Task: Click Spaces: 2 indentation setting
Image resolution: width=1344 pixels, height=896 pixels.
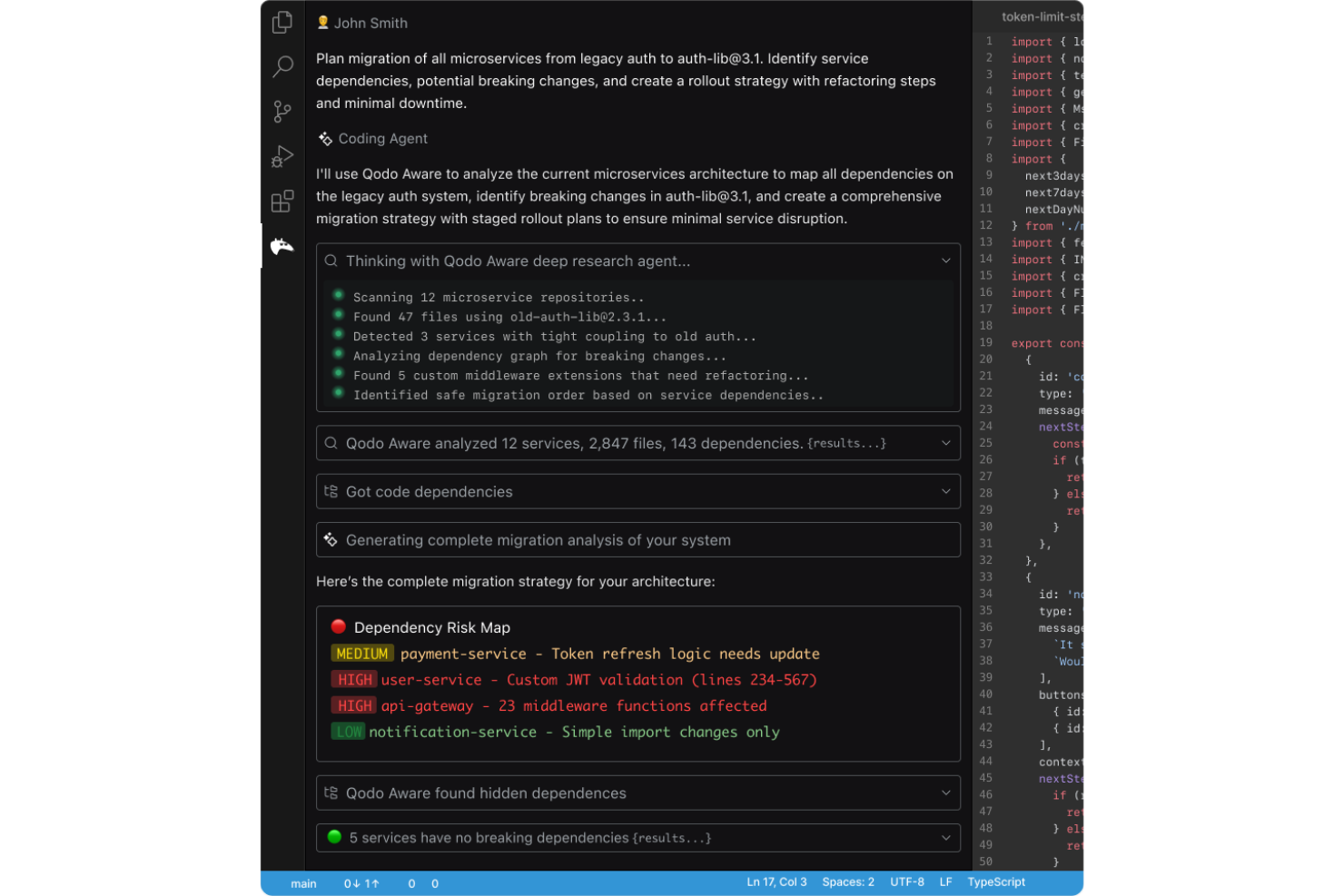Action: [848, 882]
